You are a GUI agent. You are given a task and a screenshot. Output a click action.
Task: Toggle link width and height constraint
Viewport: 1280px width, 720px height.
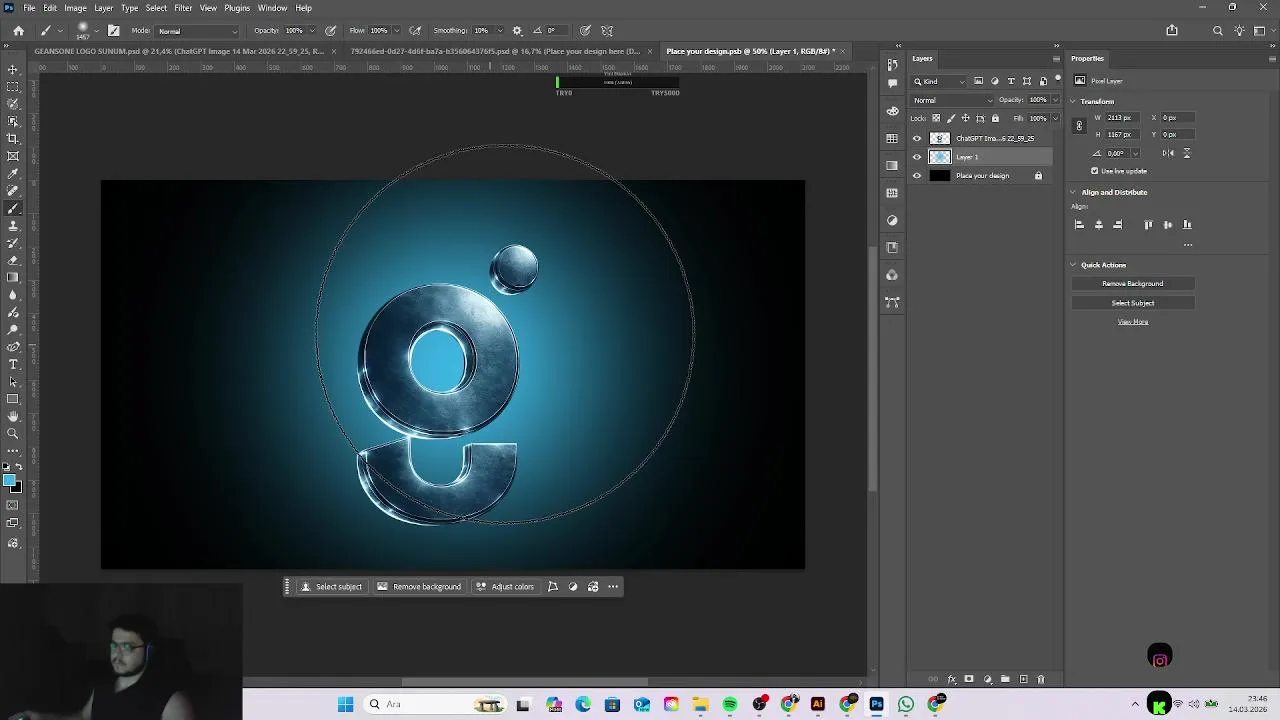coord(1079,126)
